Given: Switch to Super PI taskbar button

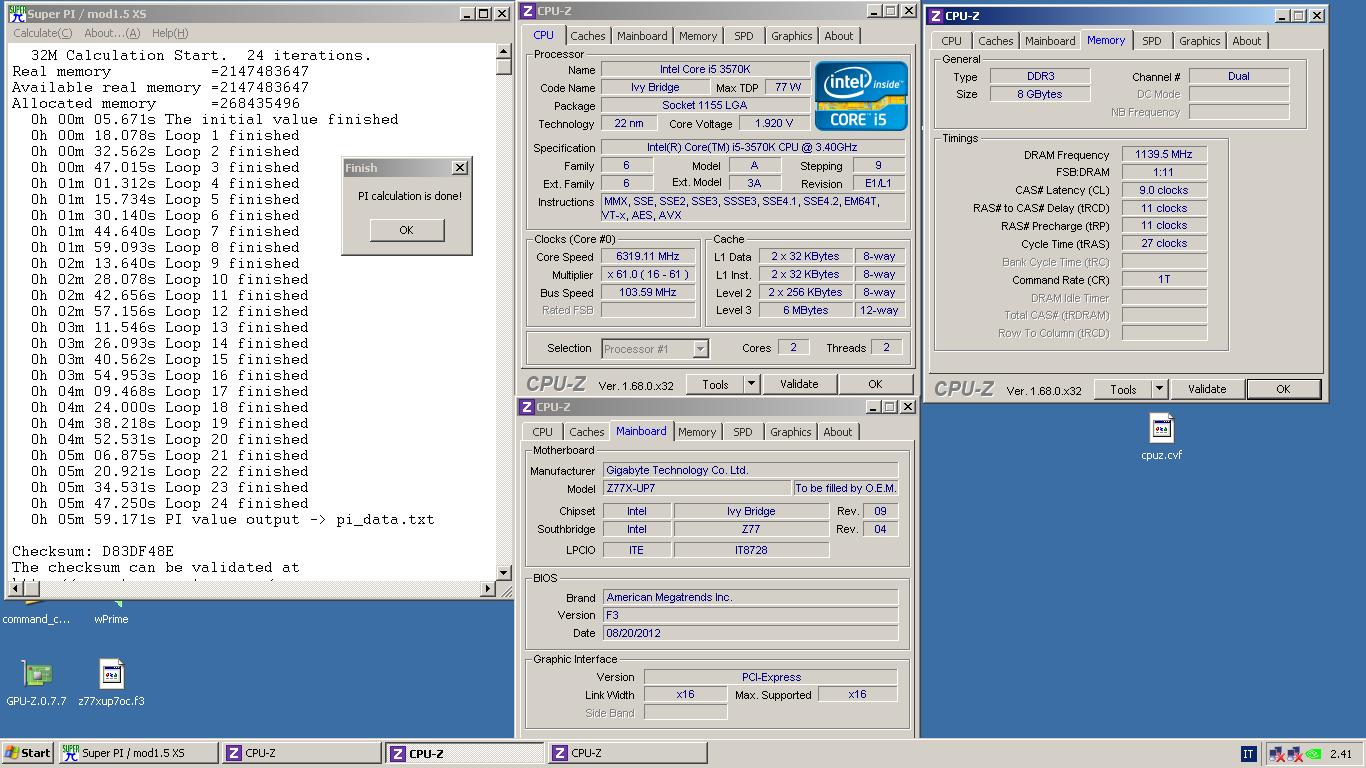Looking at the screenshot, I should [138, 753].
